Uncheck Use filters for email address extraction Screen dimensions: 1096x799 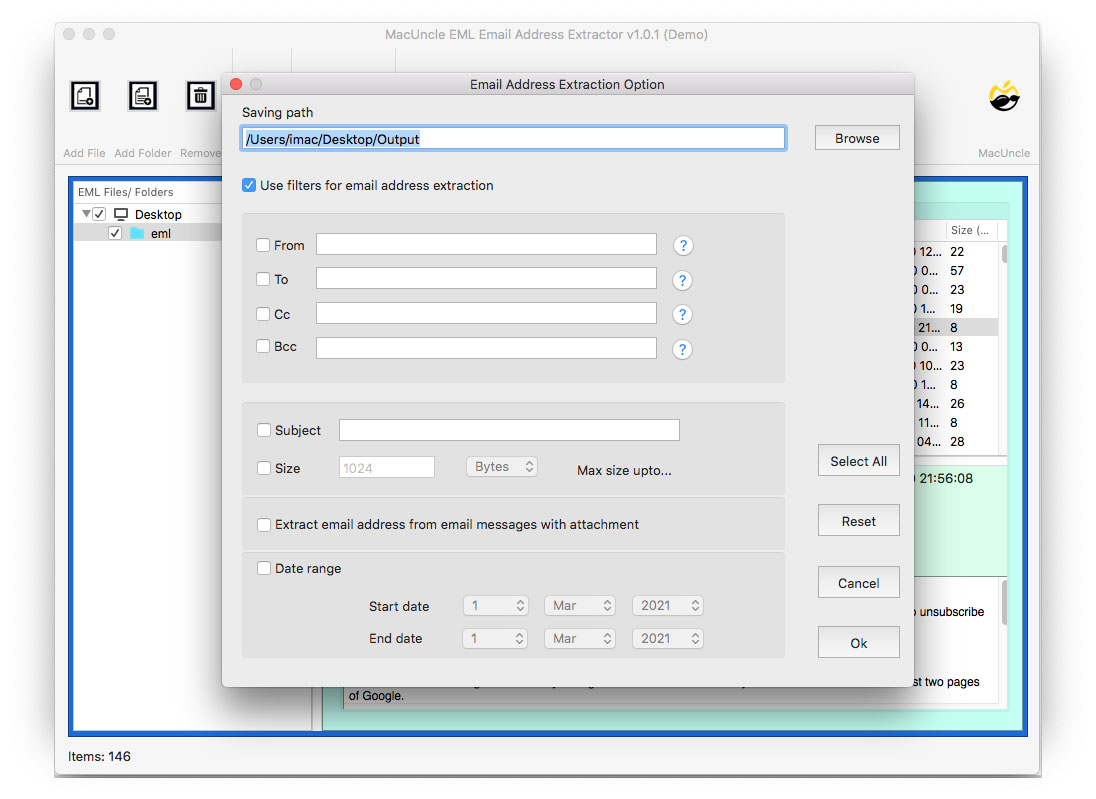click(249, 185)
